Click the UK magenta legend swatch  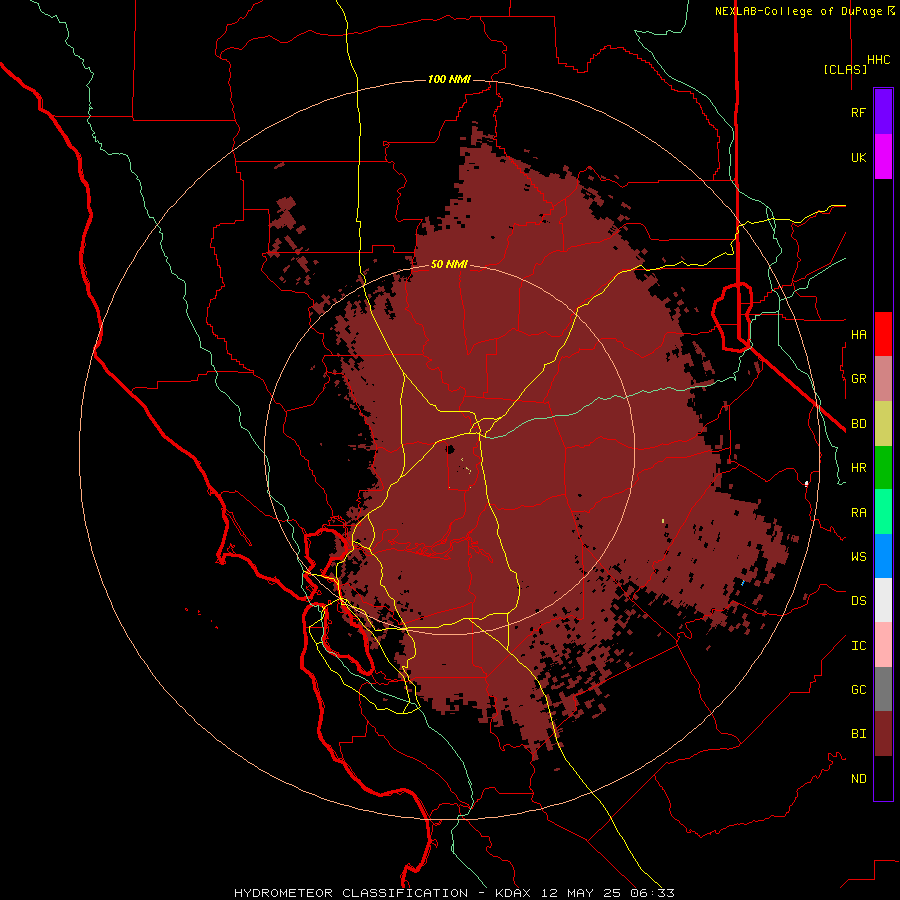pyautogui.click(x=883, y=157)
